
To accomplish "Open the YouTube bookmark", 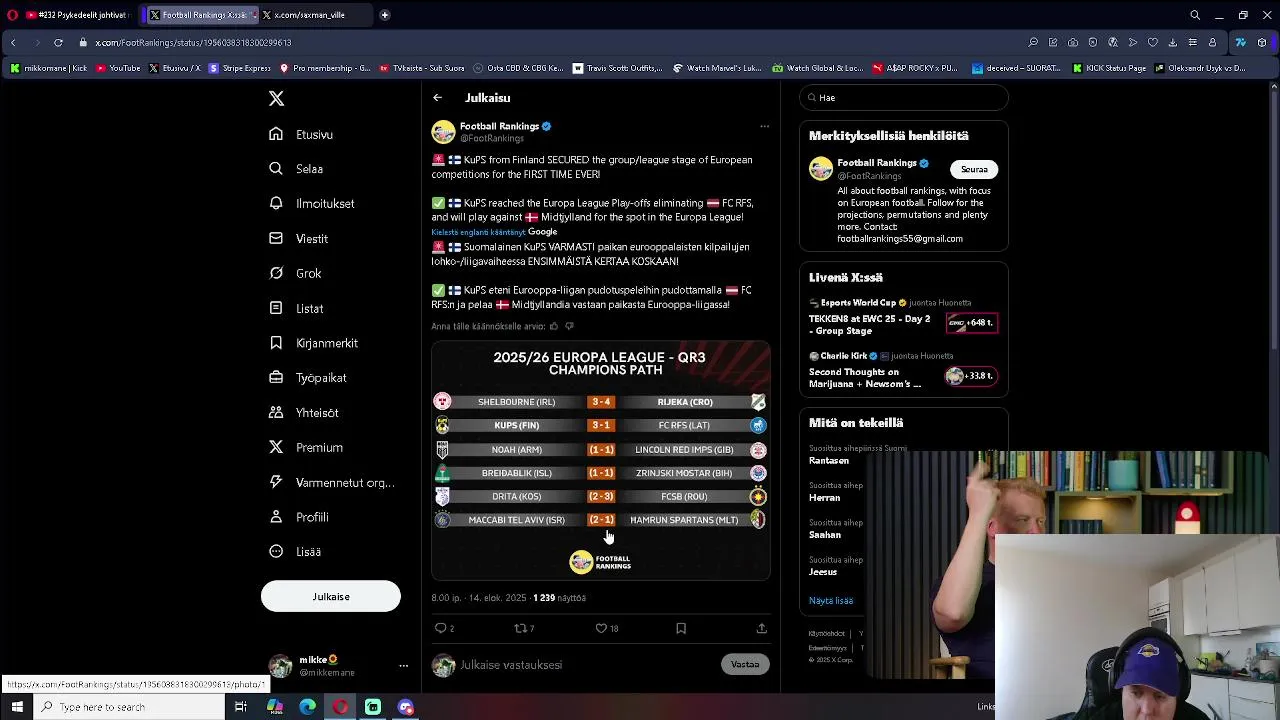I will pos(119,68).
